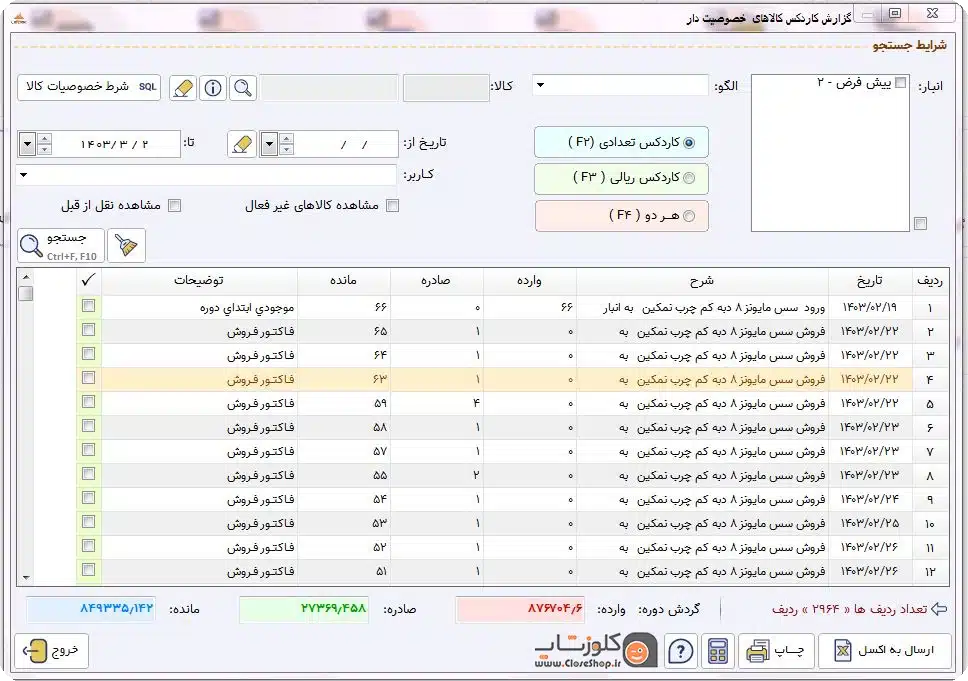Tick checkbox of row ۱ موجودی ابتدای دوره
This screenshot has width=968, height=681.
point(88,306)
